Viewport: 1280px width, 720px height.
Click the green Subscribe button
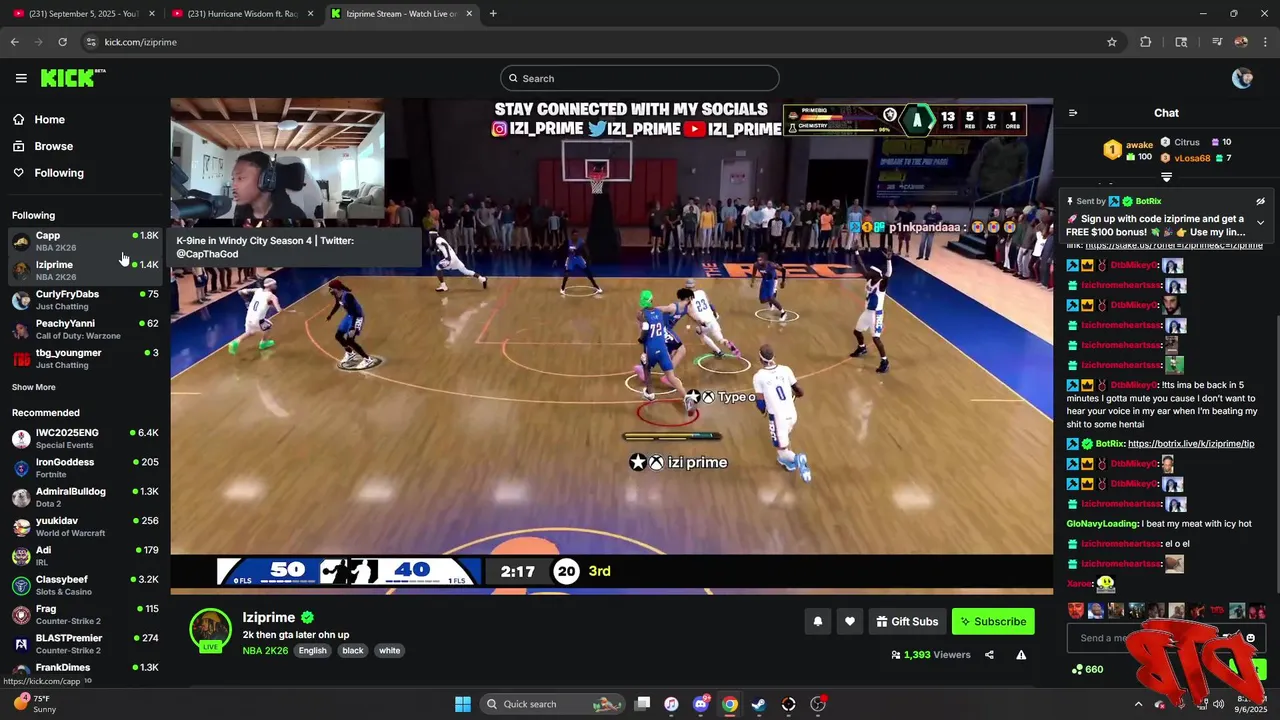tap(993, 621)
